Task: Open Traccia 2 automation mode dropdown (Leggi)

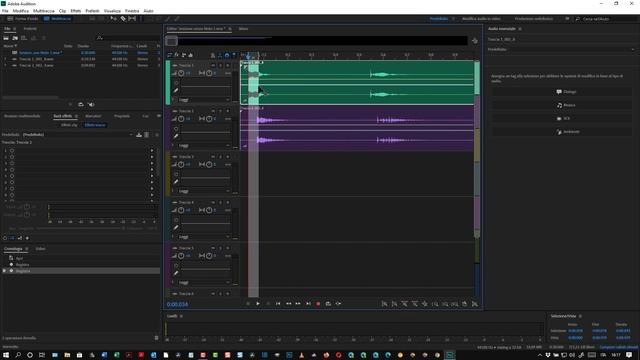Action: (204, 145)
